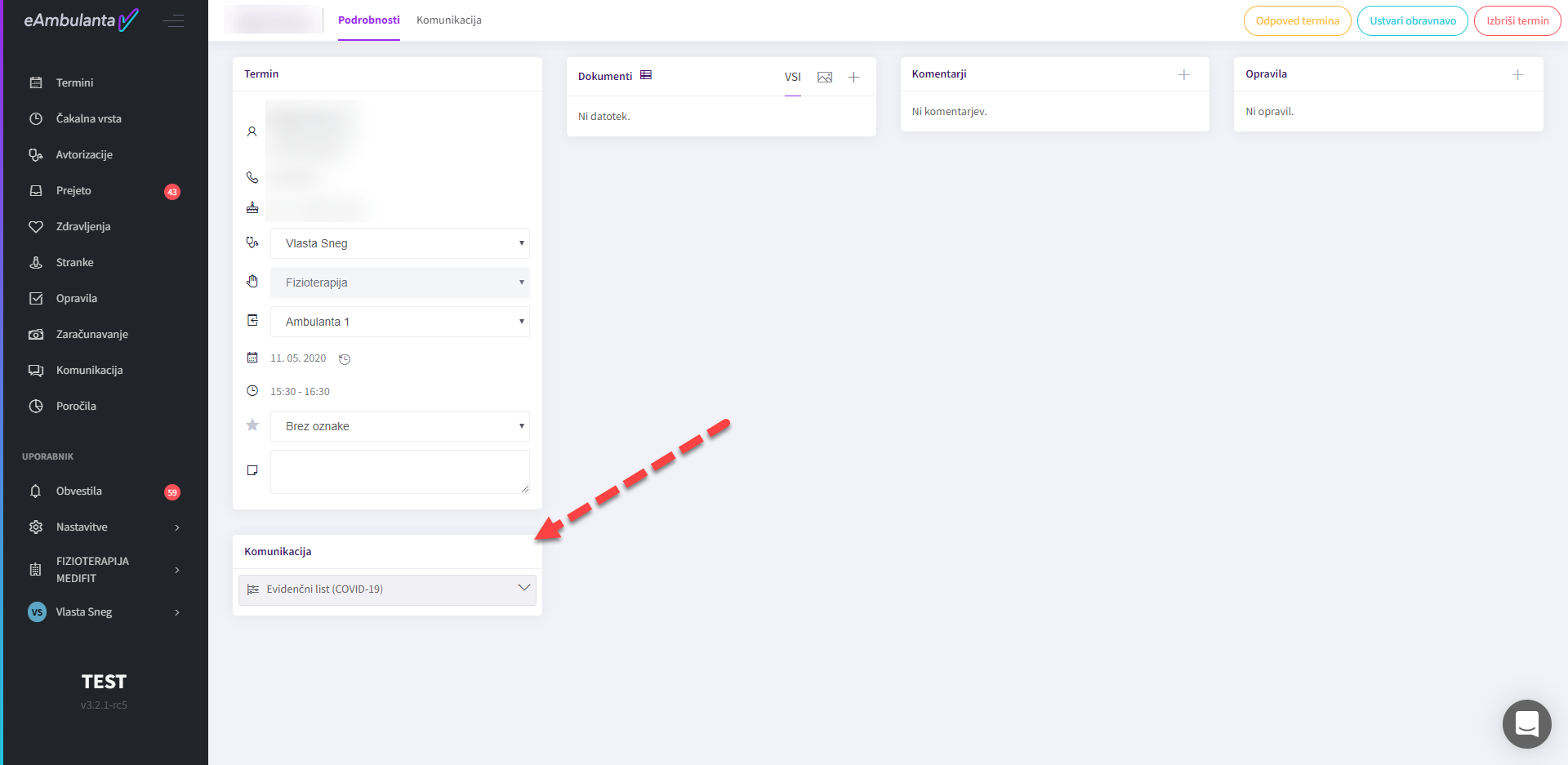This screenshot has width=1568, height=765.
Task: Switch to the Komunikacija tab
Action: pyautogui.click(x=448, y=20)
